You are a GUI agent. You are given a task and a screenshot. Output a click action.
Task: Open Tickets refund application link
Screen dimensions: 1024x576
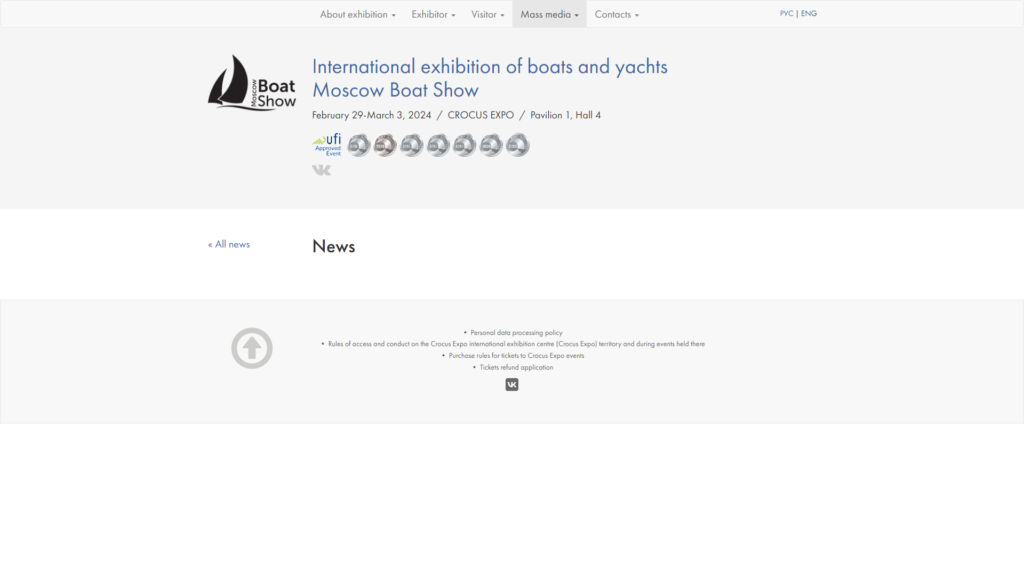tap(516, 367)
